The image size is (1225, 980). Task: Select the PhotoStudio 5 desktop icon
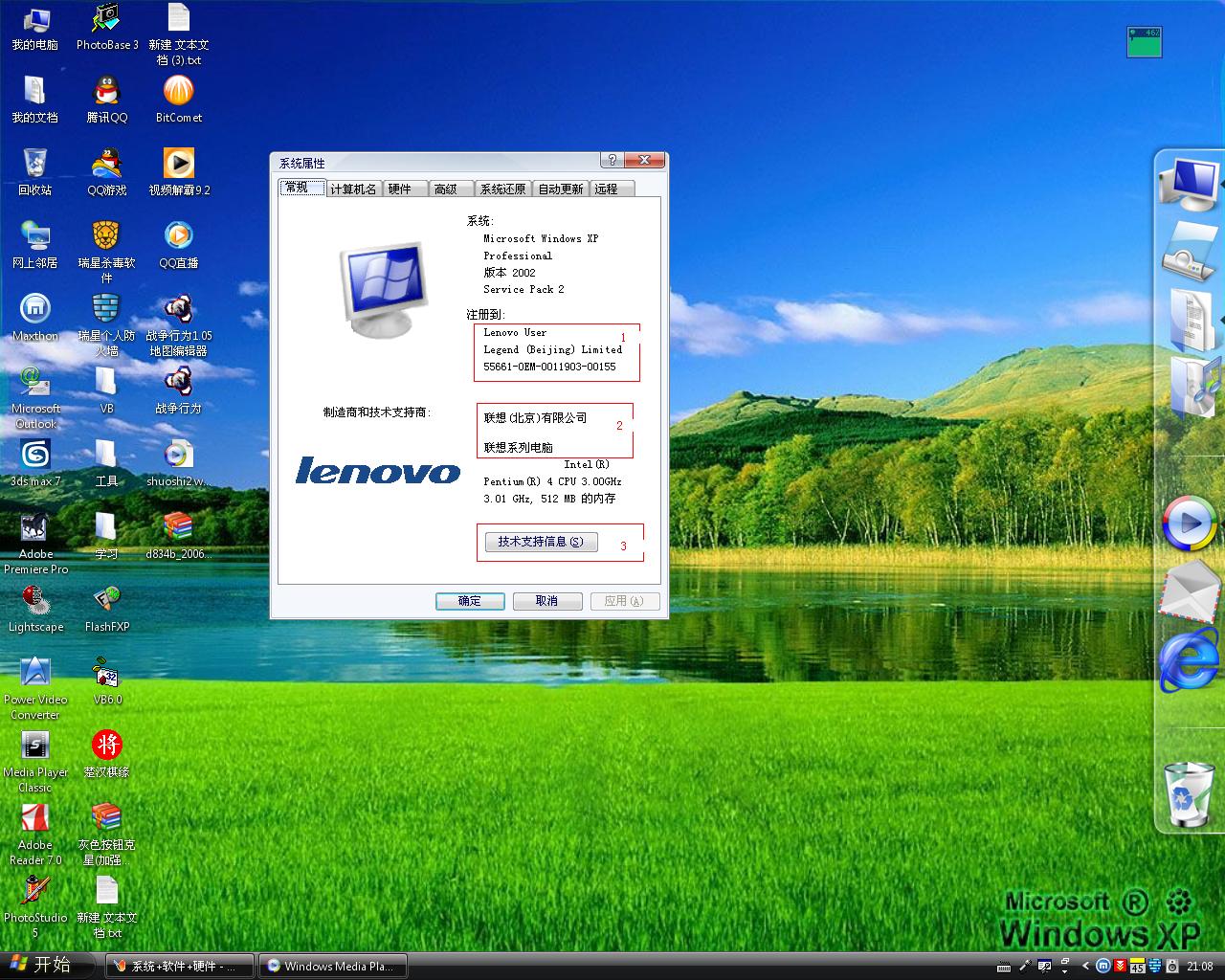pyautogui.click(x=35, y=906)
